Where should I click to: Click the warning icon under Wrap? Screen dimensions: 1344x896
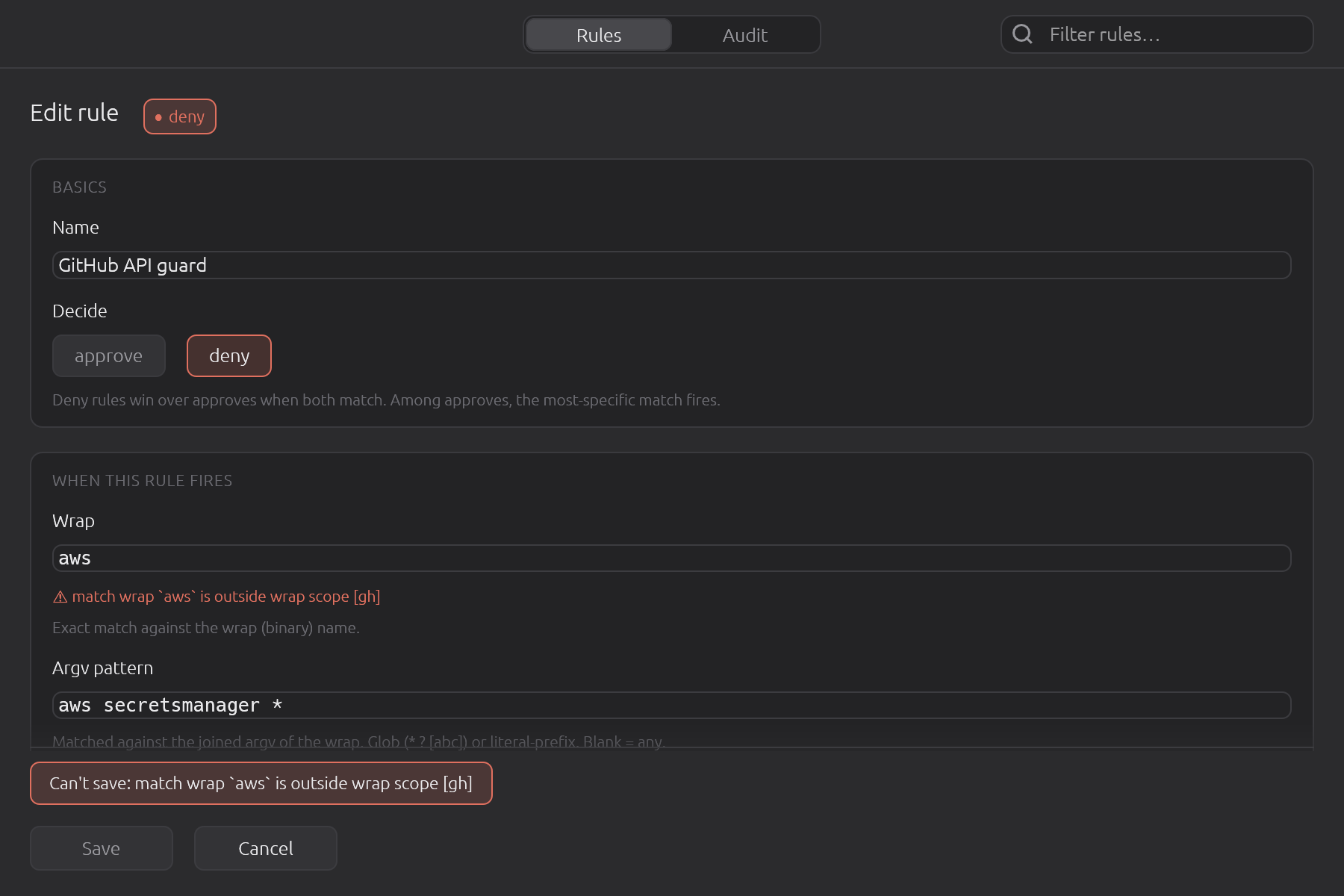point(60,597)
